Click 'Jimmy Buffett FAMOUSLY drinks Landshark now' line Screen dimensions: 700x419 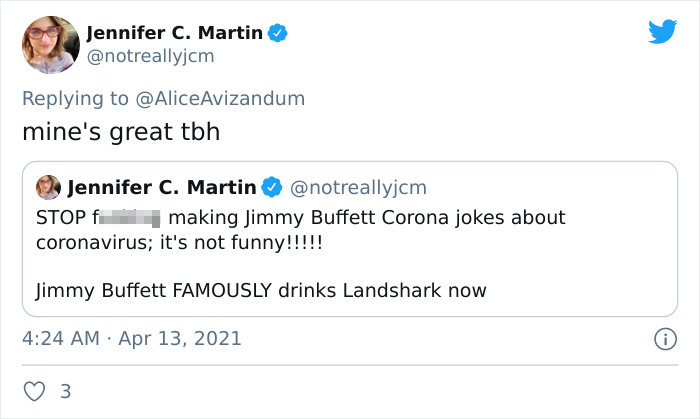coord(261,291)
